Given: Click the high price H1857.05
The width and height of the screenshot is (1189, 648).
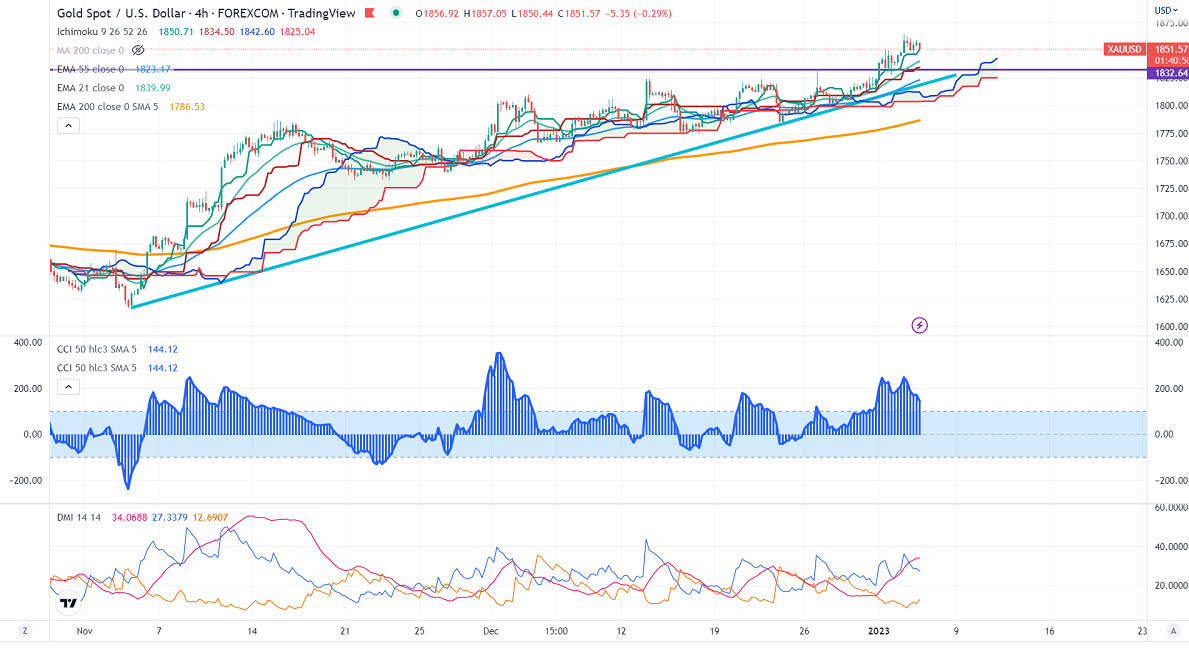Looking at the screenshot, I should (485, 14).
